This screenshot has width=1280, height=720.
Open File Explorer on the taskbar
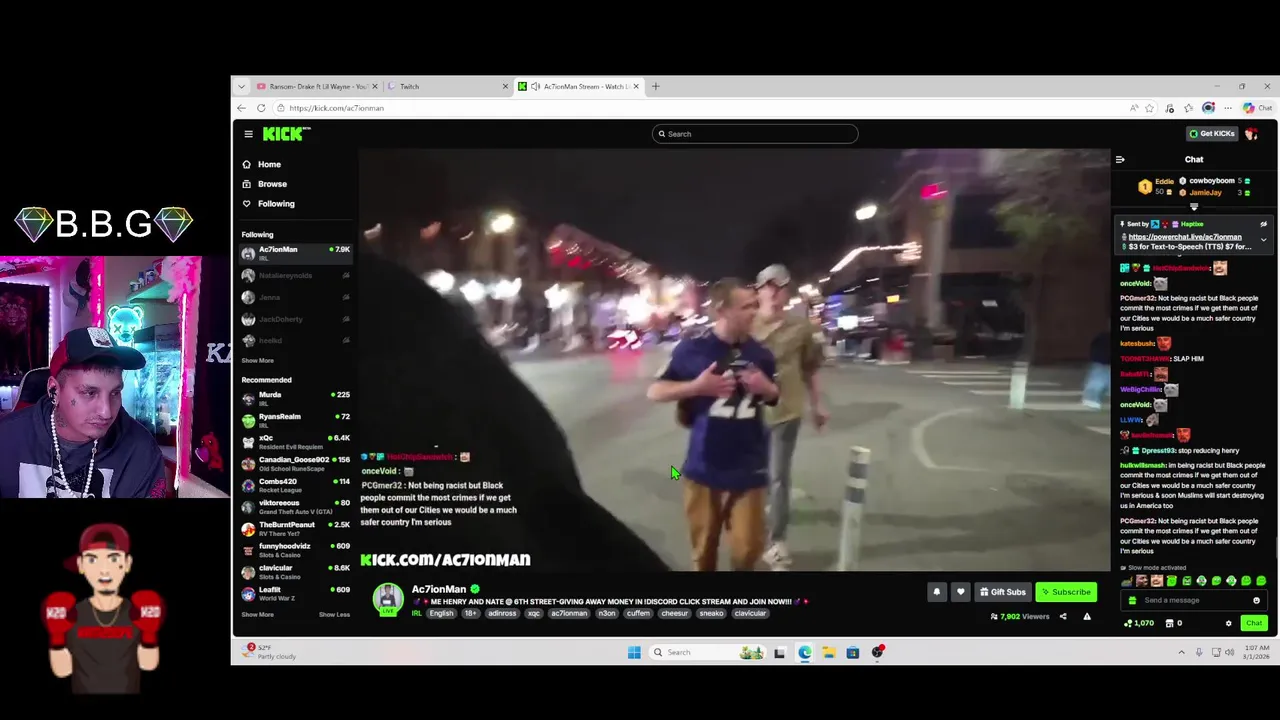click(828, 653)
